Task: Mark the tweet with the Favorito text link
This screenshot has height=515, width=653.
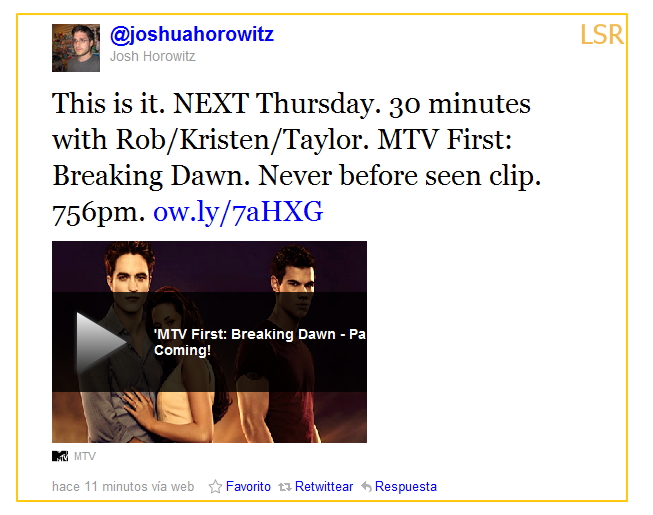Action: [x=248, y=486]
